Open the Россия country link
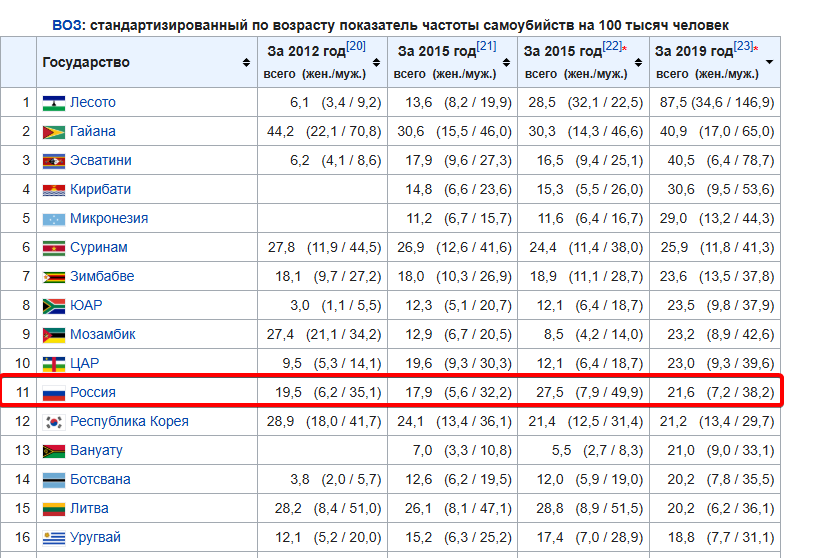Screen dimensions: 829x558 93,393
